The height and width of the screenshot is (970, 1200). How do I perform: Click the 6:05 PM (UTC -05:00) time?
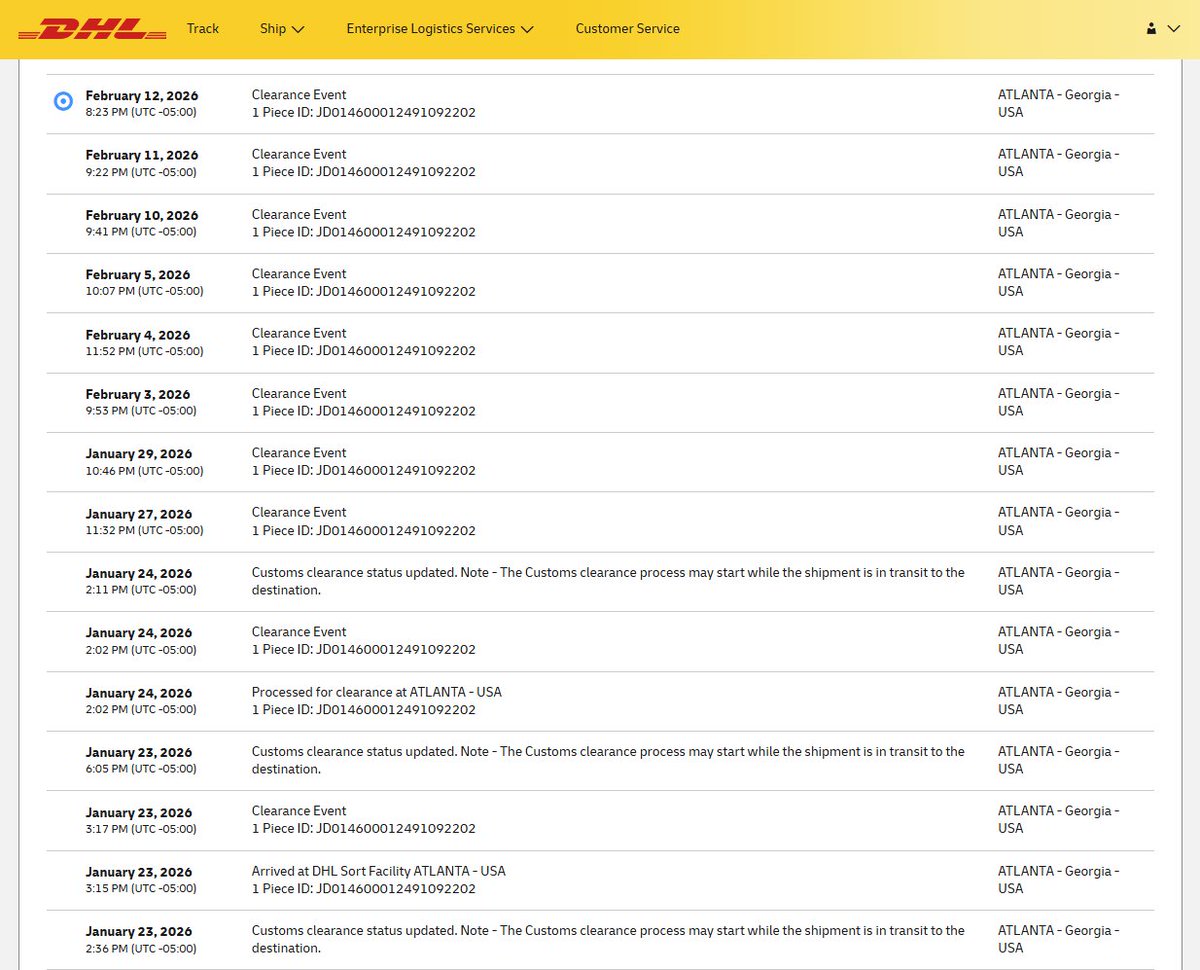click(x=141, y=769)
